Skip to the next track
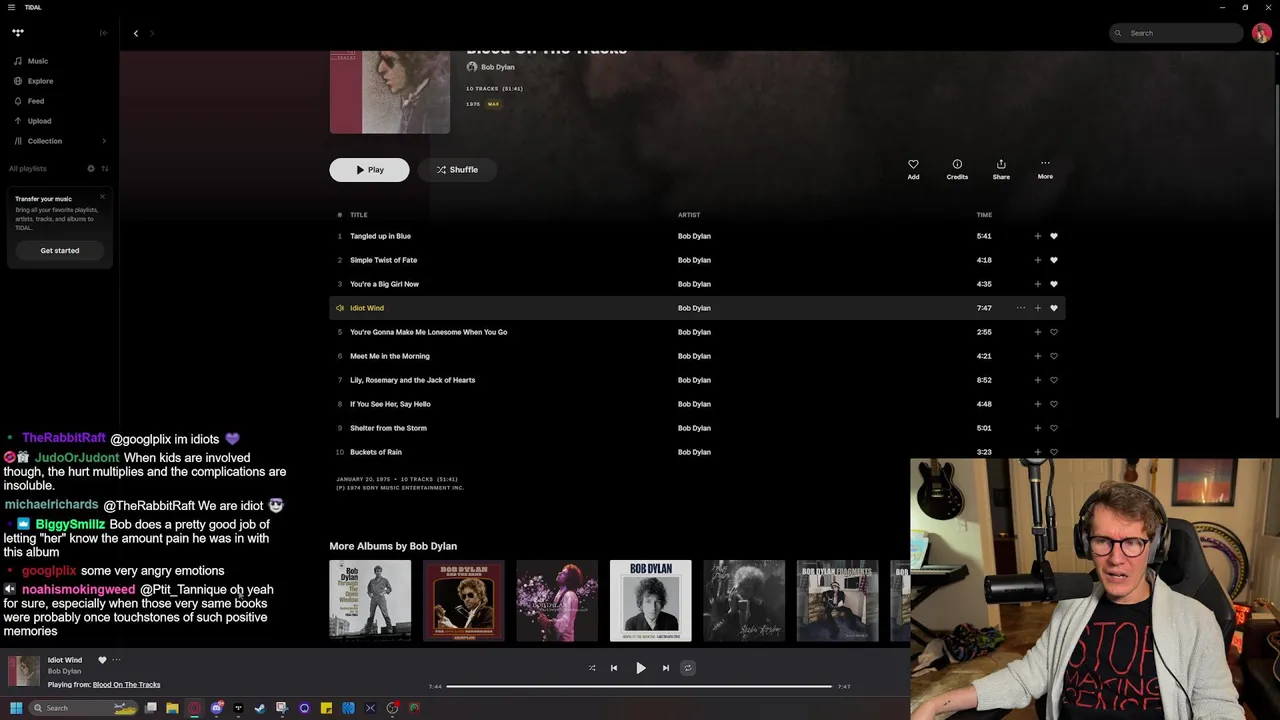This screenshot has height=720, width=1280. point(666,668)
